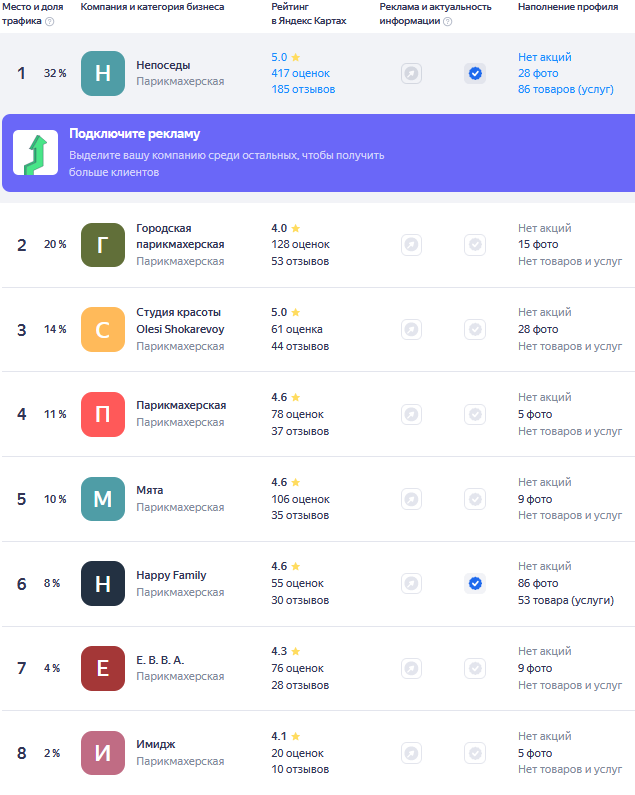The width and height of the screenshot is (635, 795).
Task: Click the Е. В. В. А. company name
Action: pyautogui.click(x=160, y=660)
